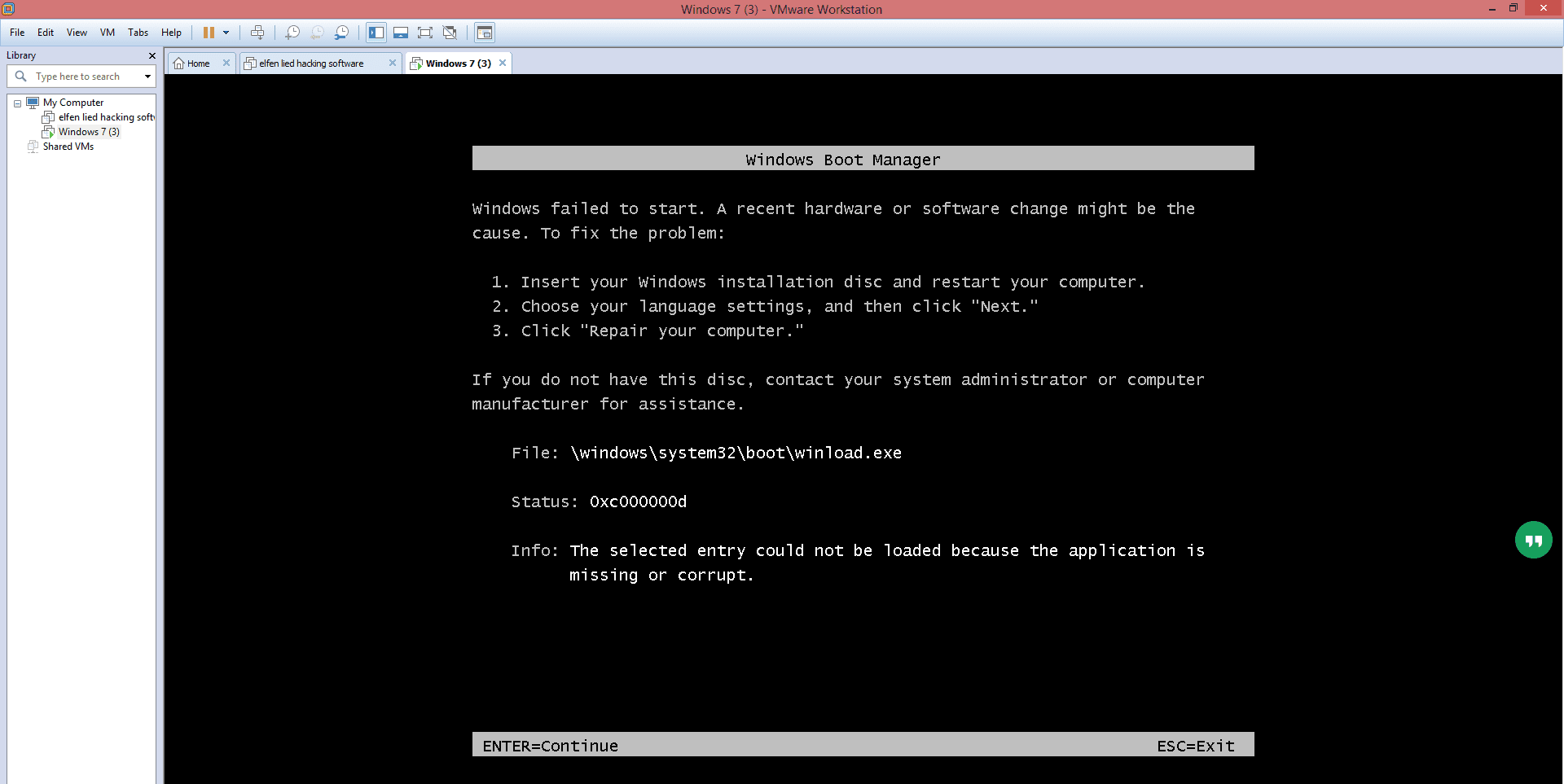The image size is (1564, 784).
Task: Close the Library panel
Action: click(x=152, y=55)
